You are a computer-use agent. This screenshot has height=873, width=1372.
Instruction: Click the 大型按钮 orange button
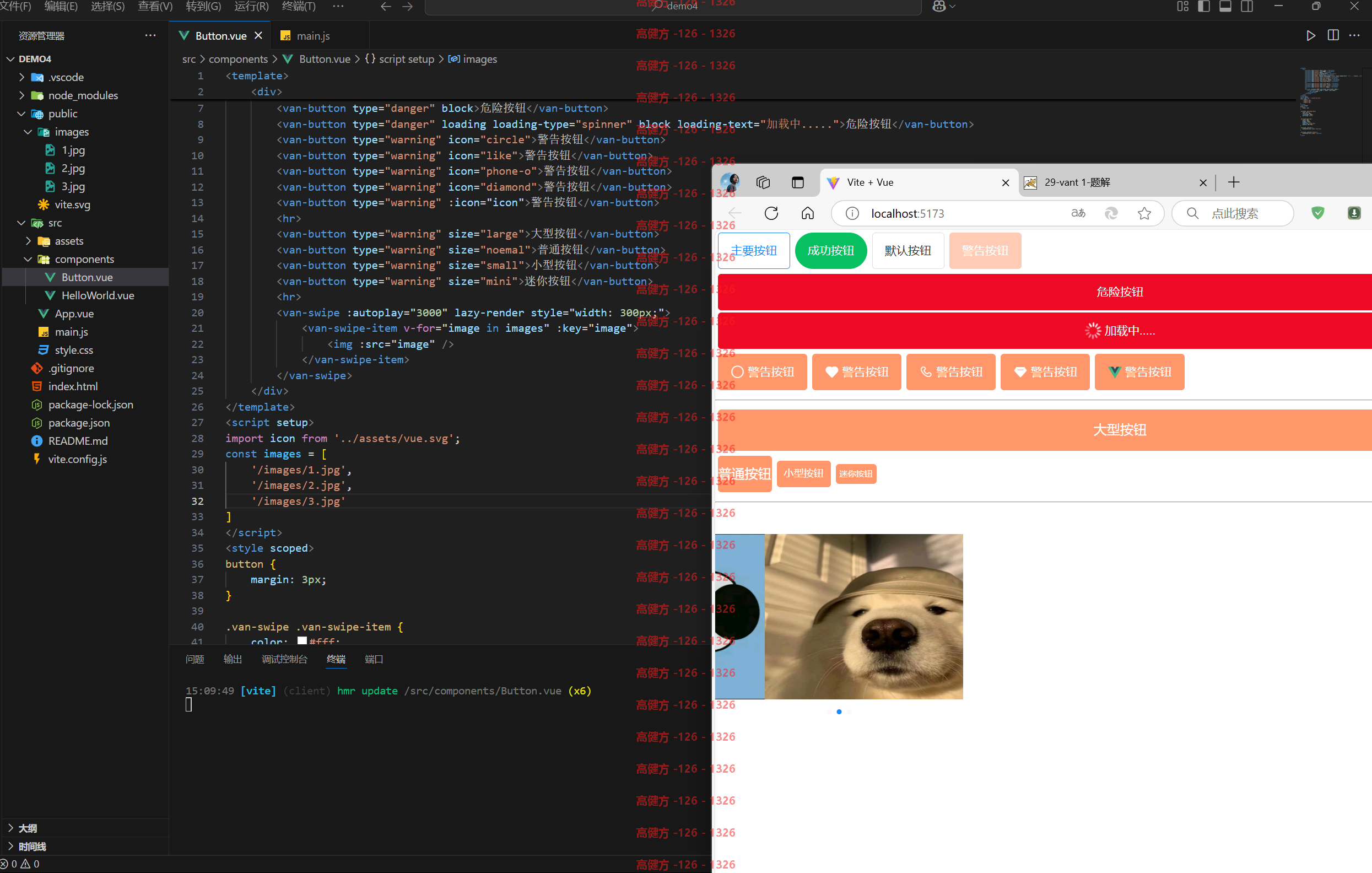[x=1045, y=430]
